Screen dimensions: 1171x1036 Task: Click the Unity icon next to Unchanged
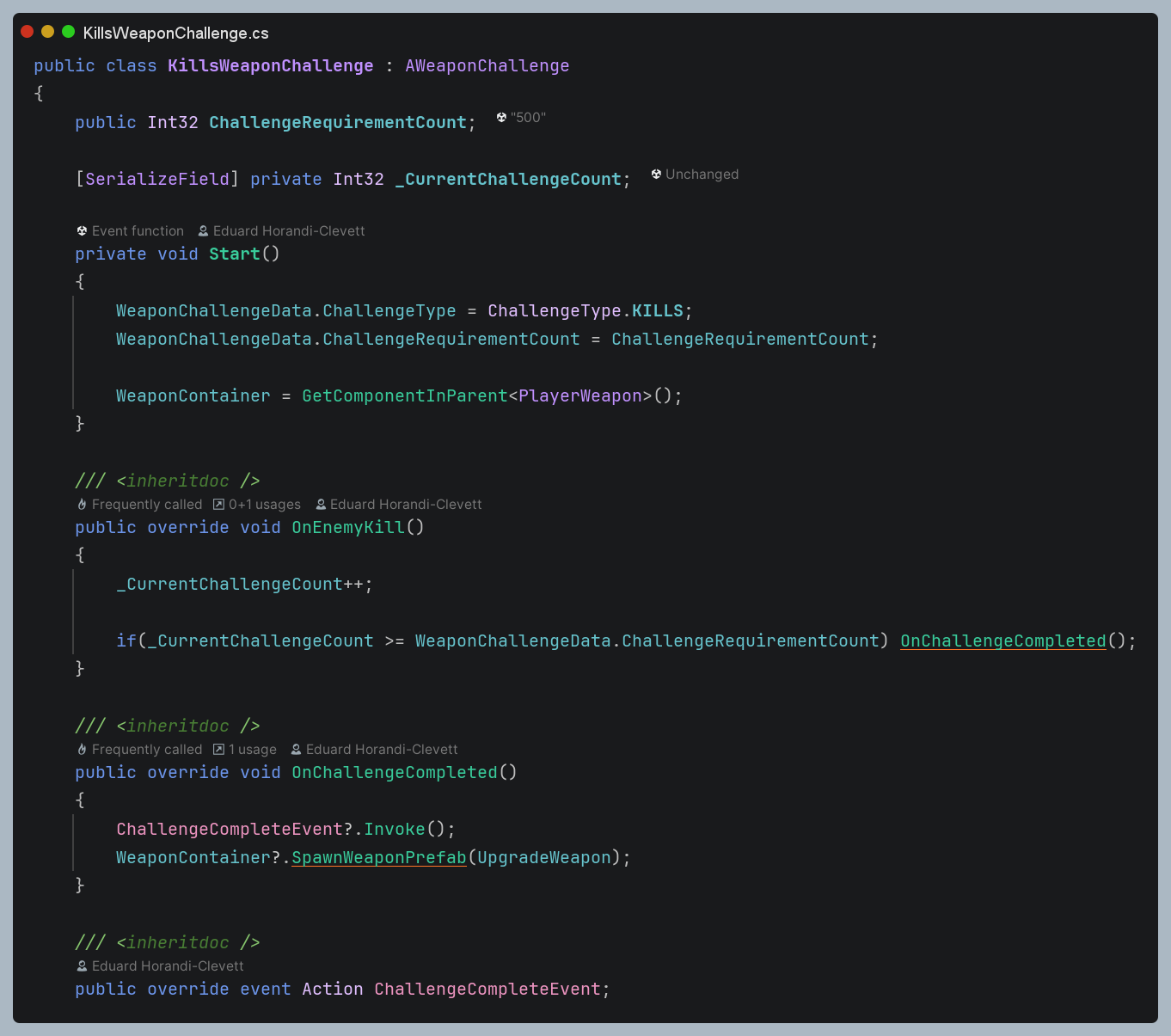point(656,175)
